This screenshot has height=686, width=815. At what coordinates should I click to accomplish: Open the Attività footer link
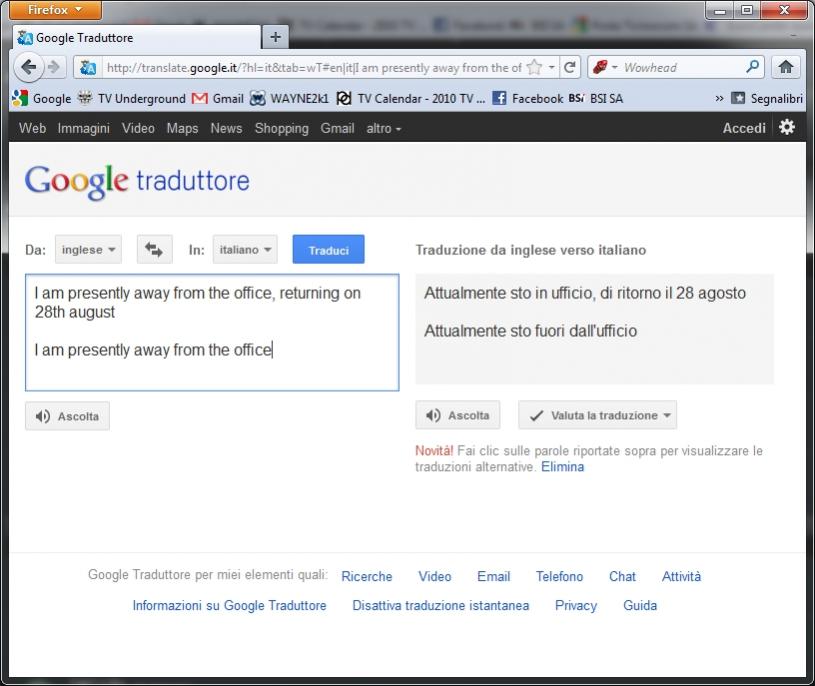coord(681,576)
